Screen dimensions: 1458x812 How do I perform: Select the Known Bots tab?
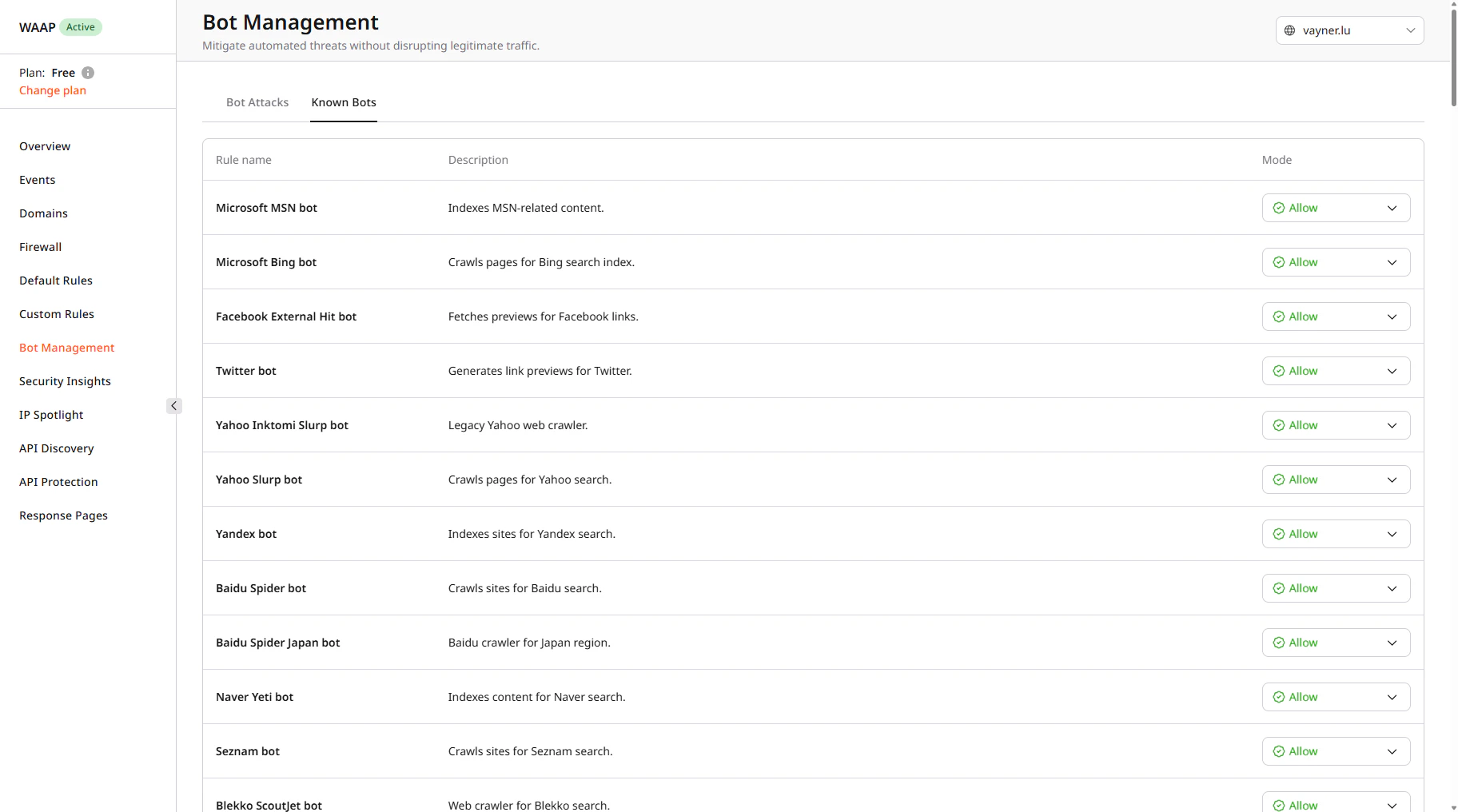point(344,102)
